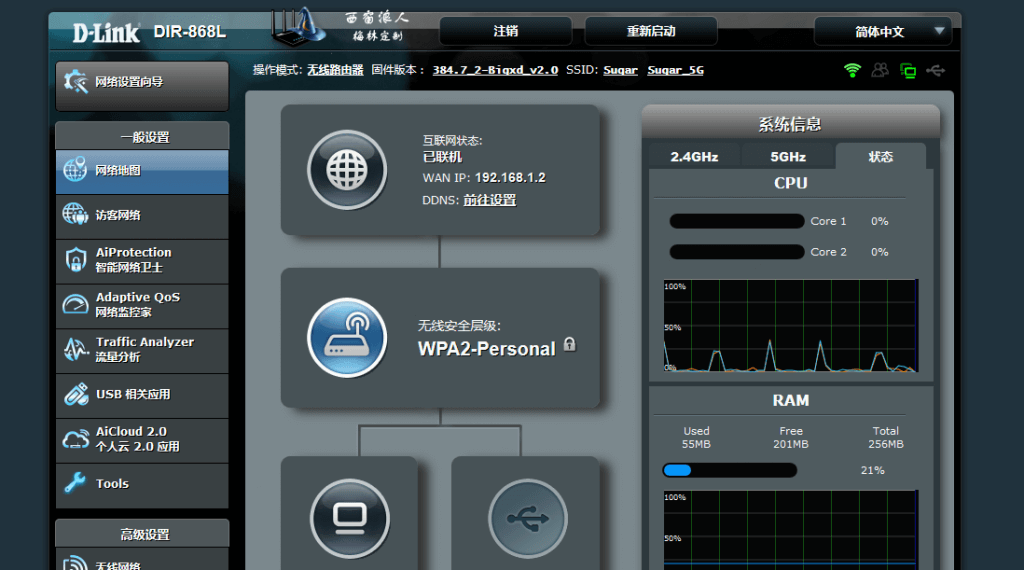Click the padlock icon beside WPA2-Personal
This screenshot has width=1024, height=570.
569,344
